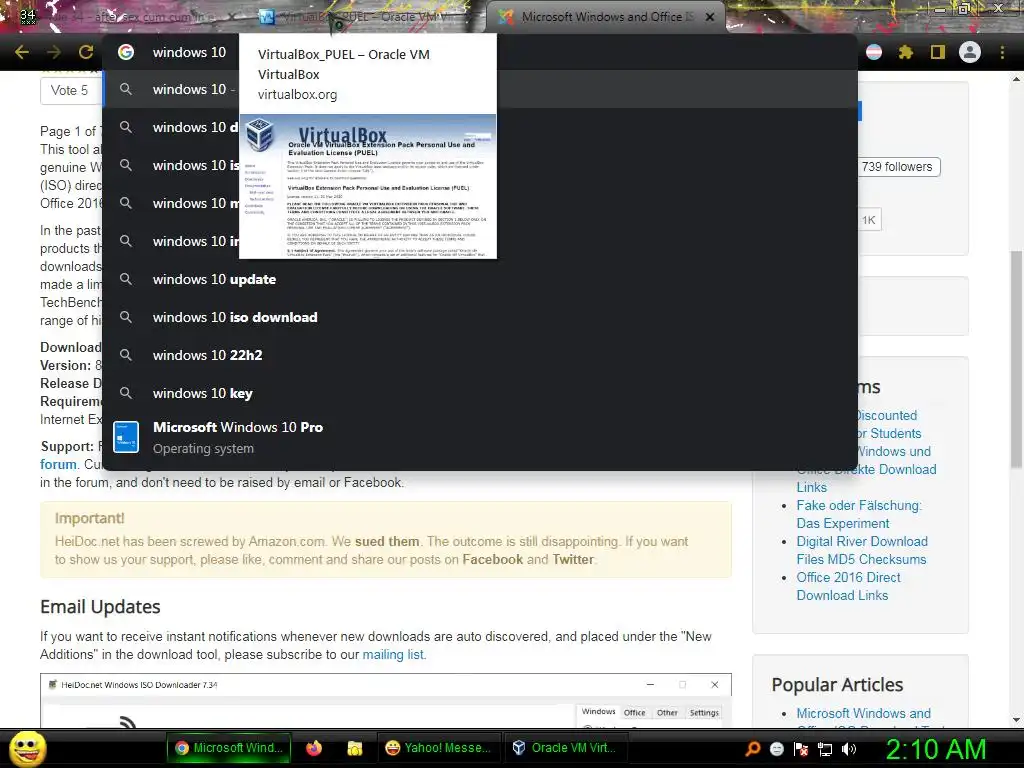The image size is (1024, 768).
Task: Close the Microsoft Windows and Office tab
Action: tap(710, 17)
